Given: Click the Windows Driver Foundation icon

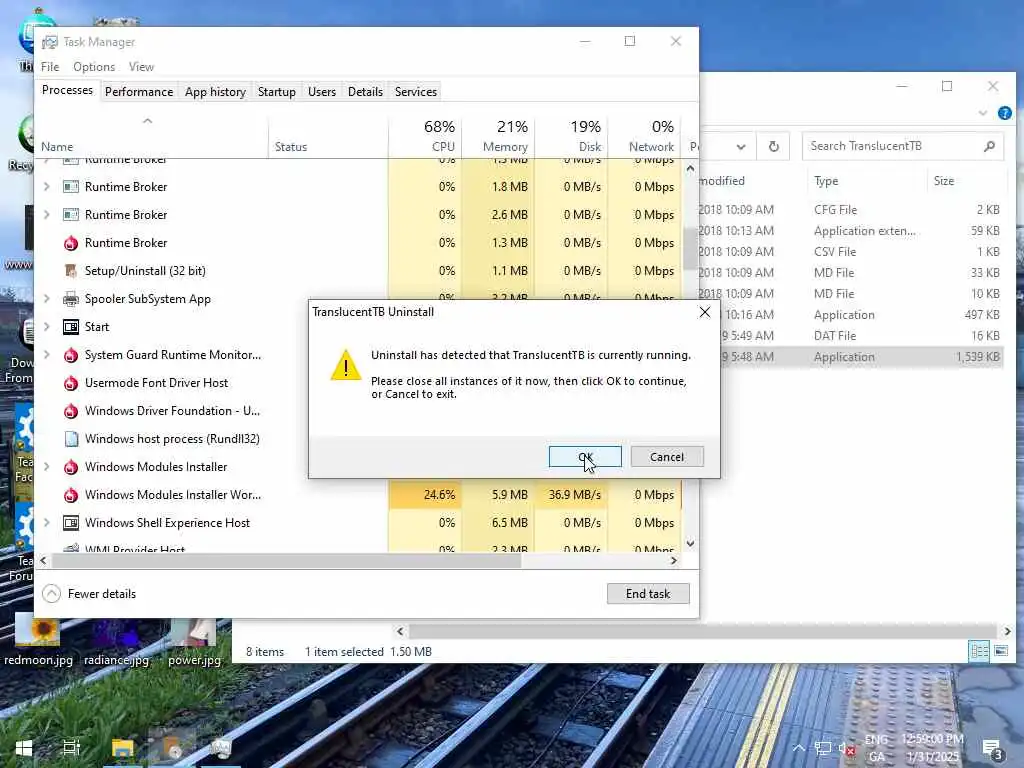Looking at the screenshot, I should (x=71, y=411).
